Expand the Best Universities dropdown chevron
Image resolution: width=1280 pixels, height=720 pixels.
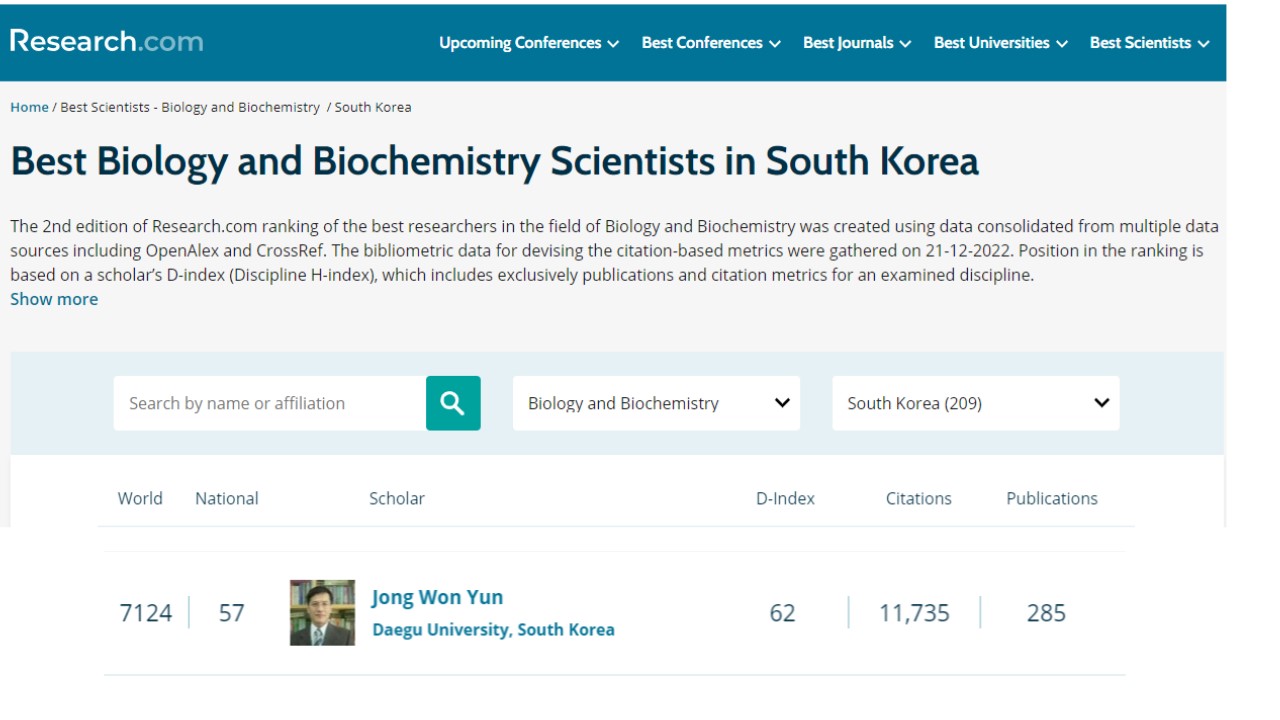click(x=1060, y=43)
